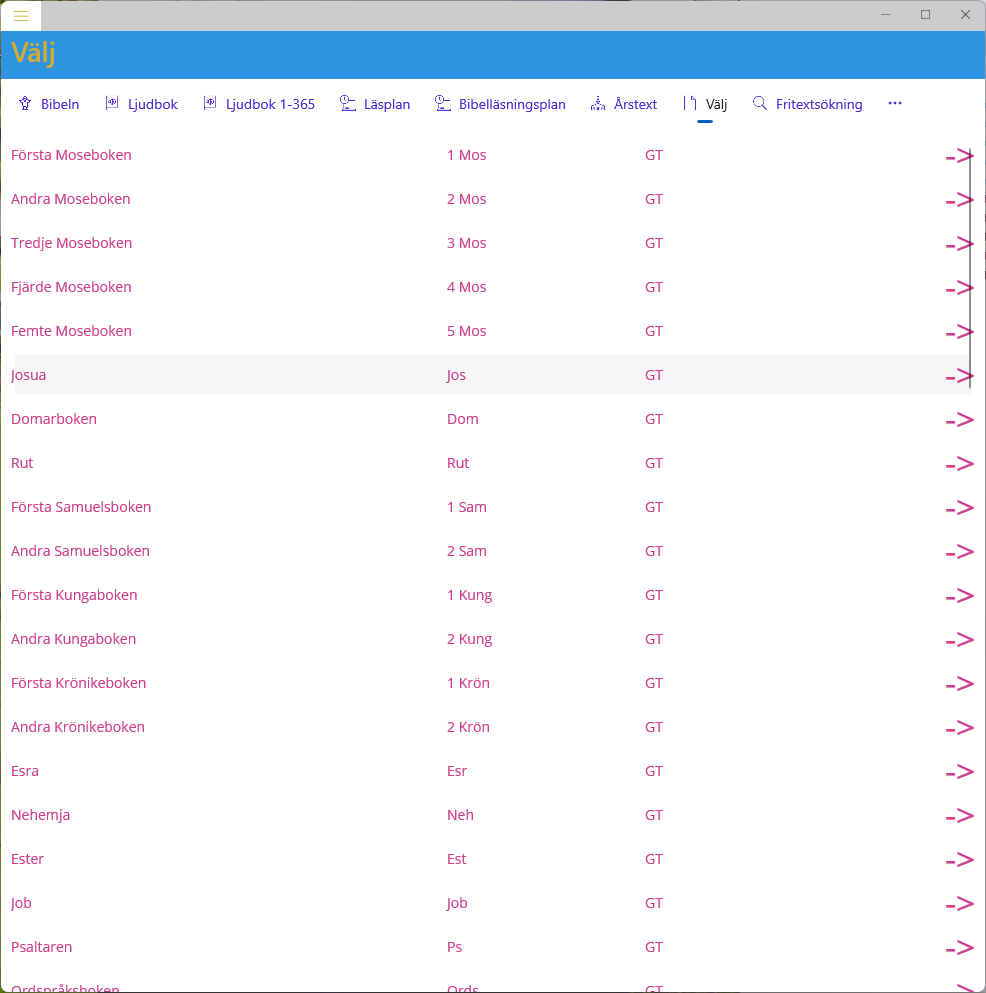
Task: Open Fritextsökning search
Action: click(807, 104)
